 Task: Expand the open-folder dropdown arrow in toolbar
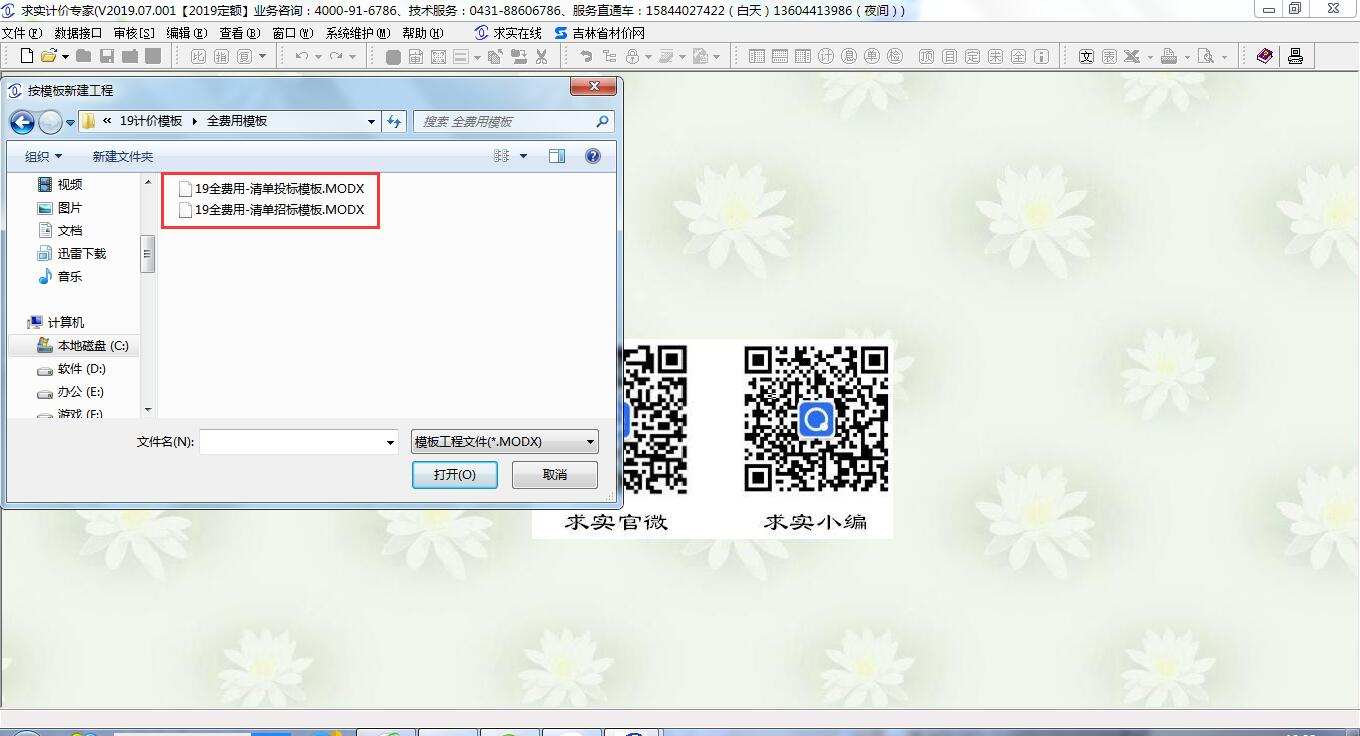tap(65, 57)
